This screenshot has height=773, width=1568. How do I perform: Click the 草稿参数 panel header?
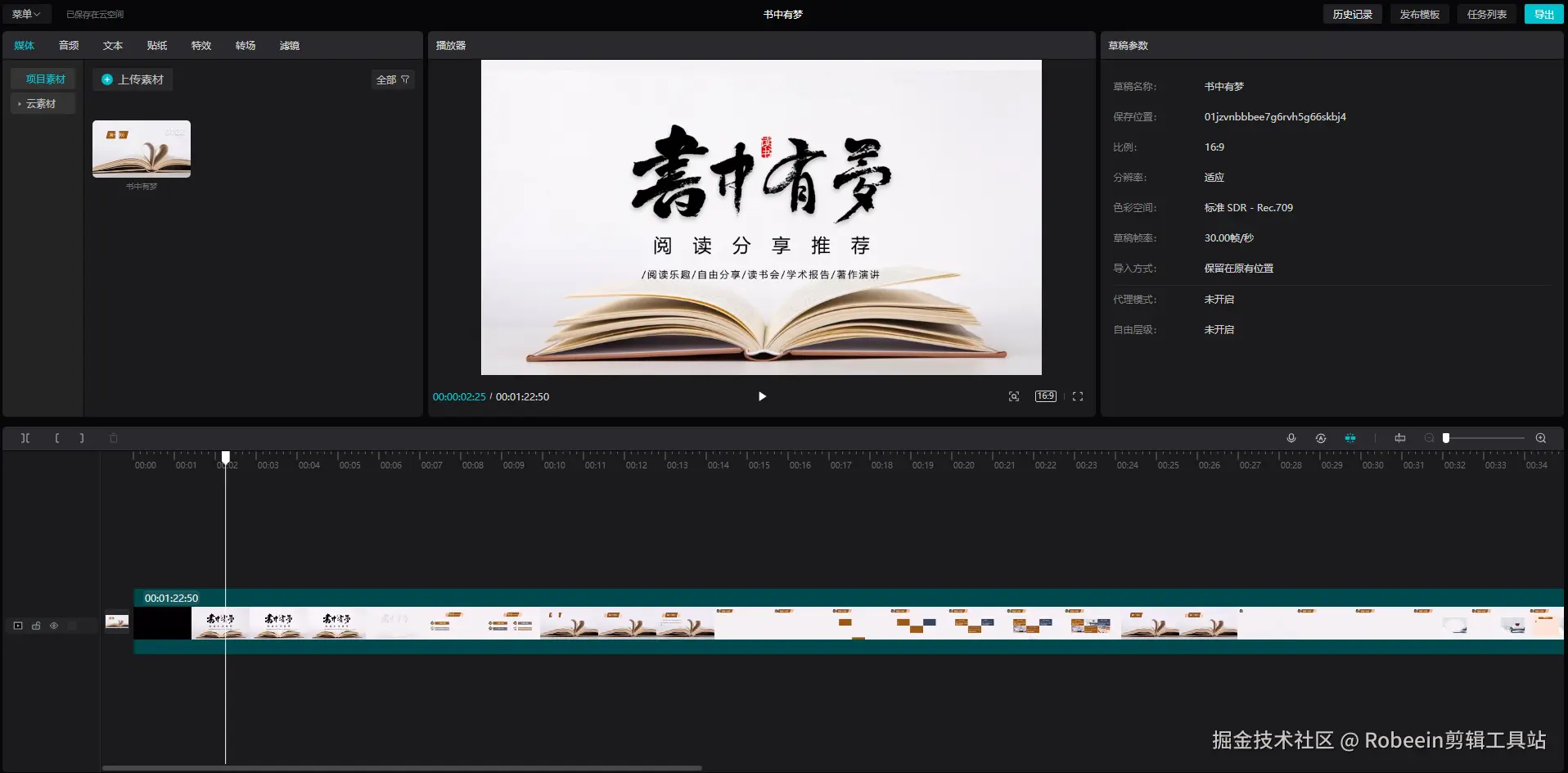(x=1128, y=46)
